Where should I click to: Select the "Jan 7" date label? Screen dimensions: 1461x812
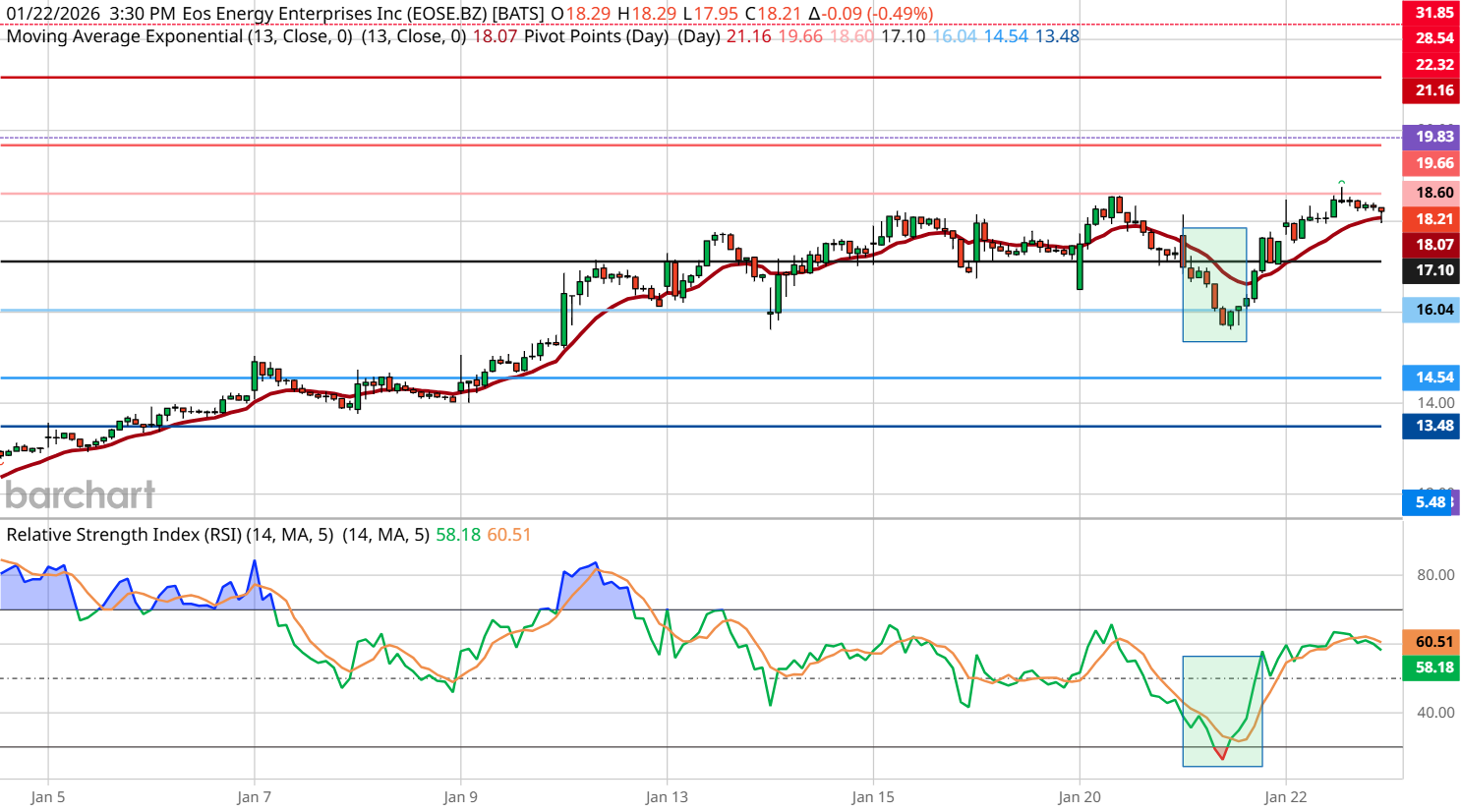pyautogui.click(x=255, y=797)
